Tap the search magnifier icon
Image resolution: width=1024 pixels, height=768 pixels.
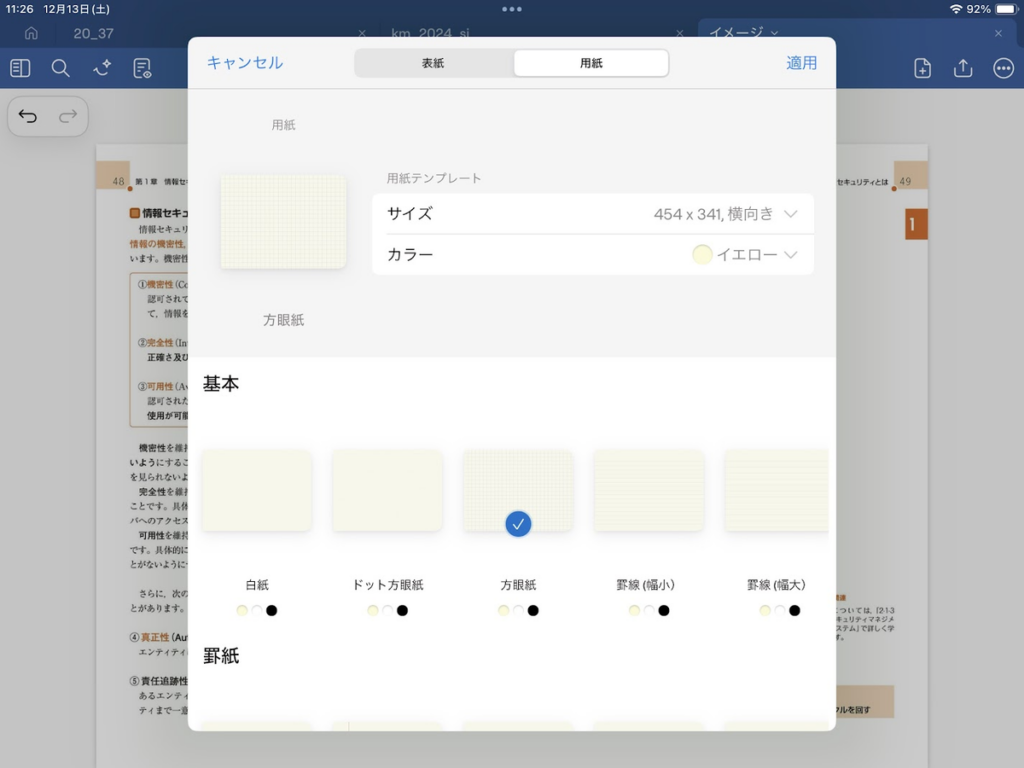(61, 68)
